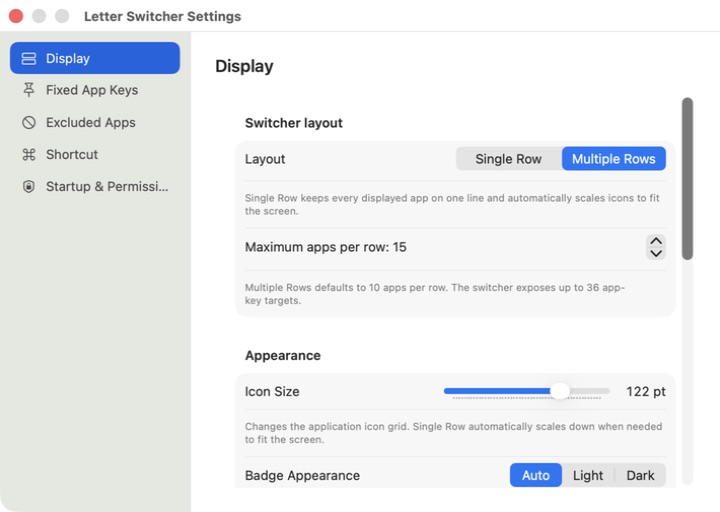The image size is (720, 512).
Task: Set Badge Appearance to Auto
Action: pos(535,475)
